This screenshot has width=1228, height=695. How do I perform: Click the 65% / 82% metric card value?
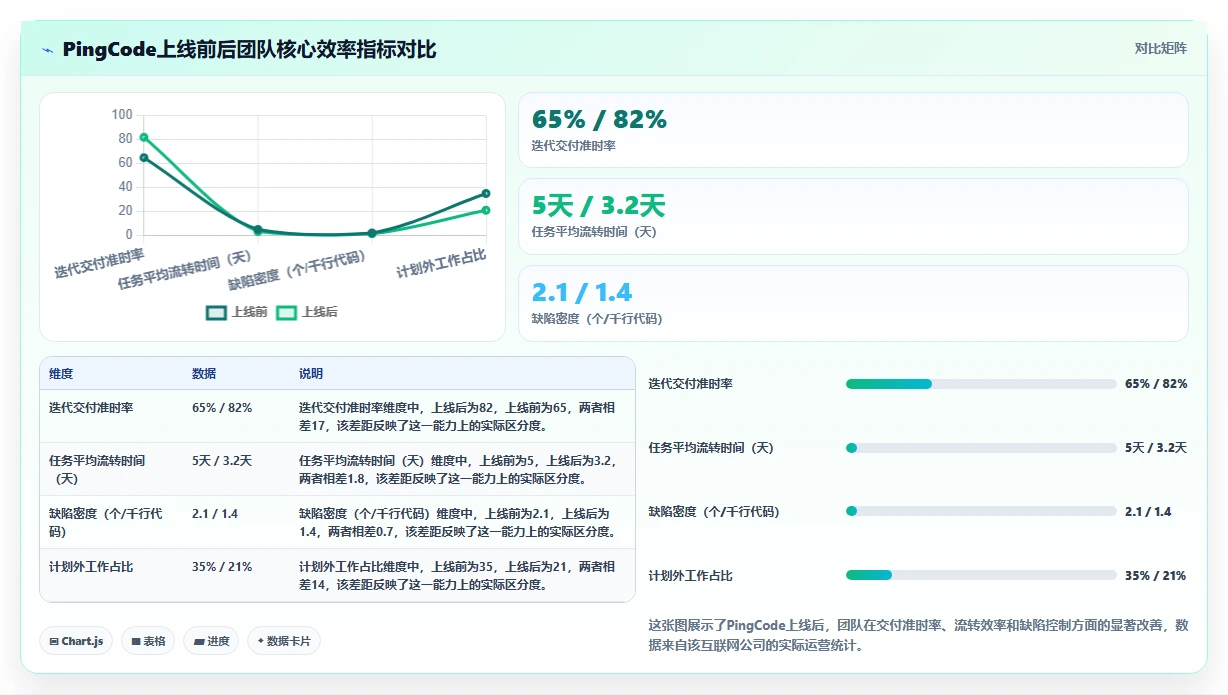point(599,119)
